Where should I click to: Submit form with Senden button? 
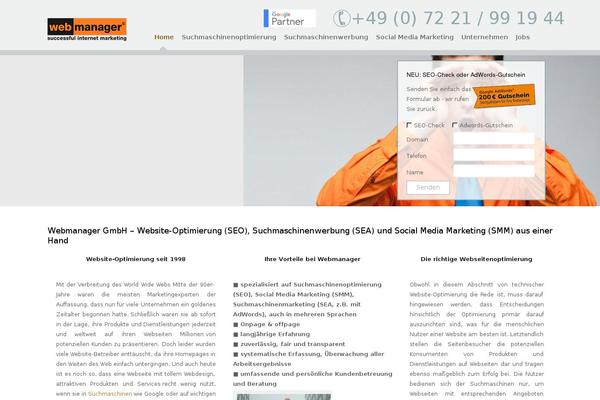coord(428,188)
